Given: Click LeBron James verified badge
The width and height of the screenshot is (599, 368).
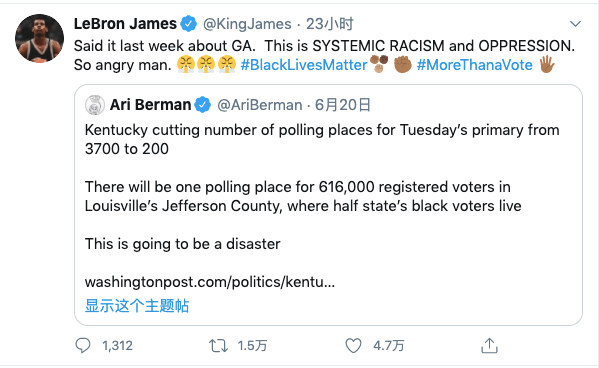Looking at the screenshot, I should click(x=188, y=24).
